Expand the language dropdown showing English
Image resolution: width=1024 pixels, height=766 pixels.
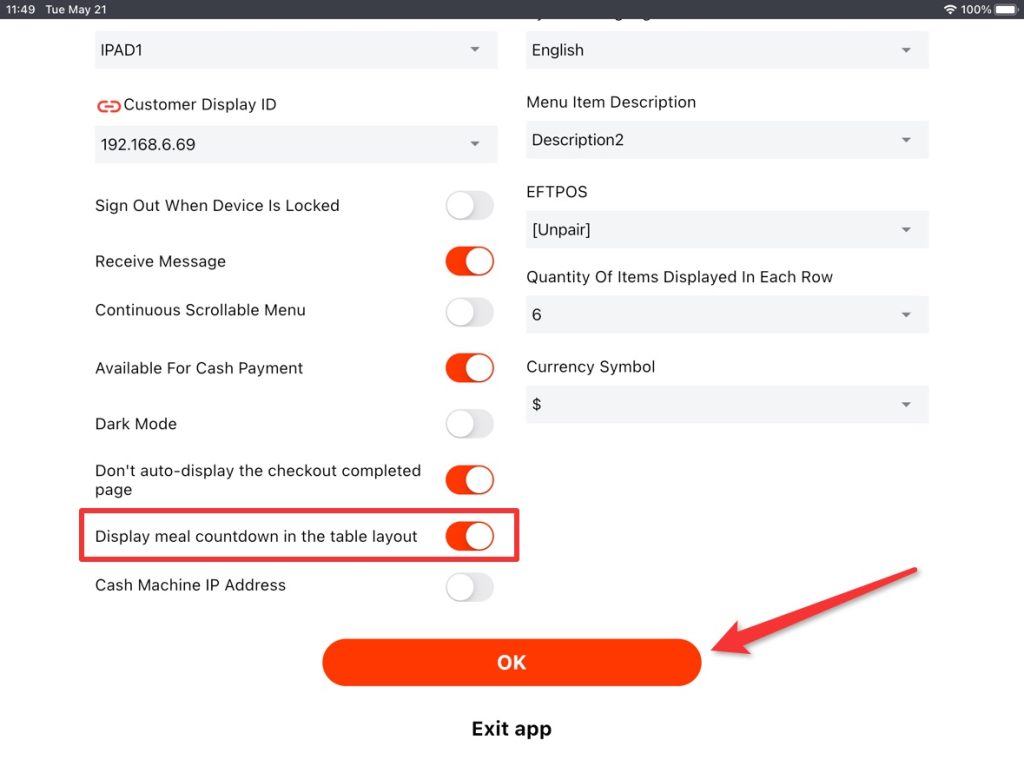(x=726, y=49)
